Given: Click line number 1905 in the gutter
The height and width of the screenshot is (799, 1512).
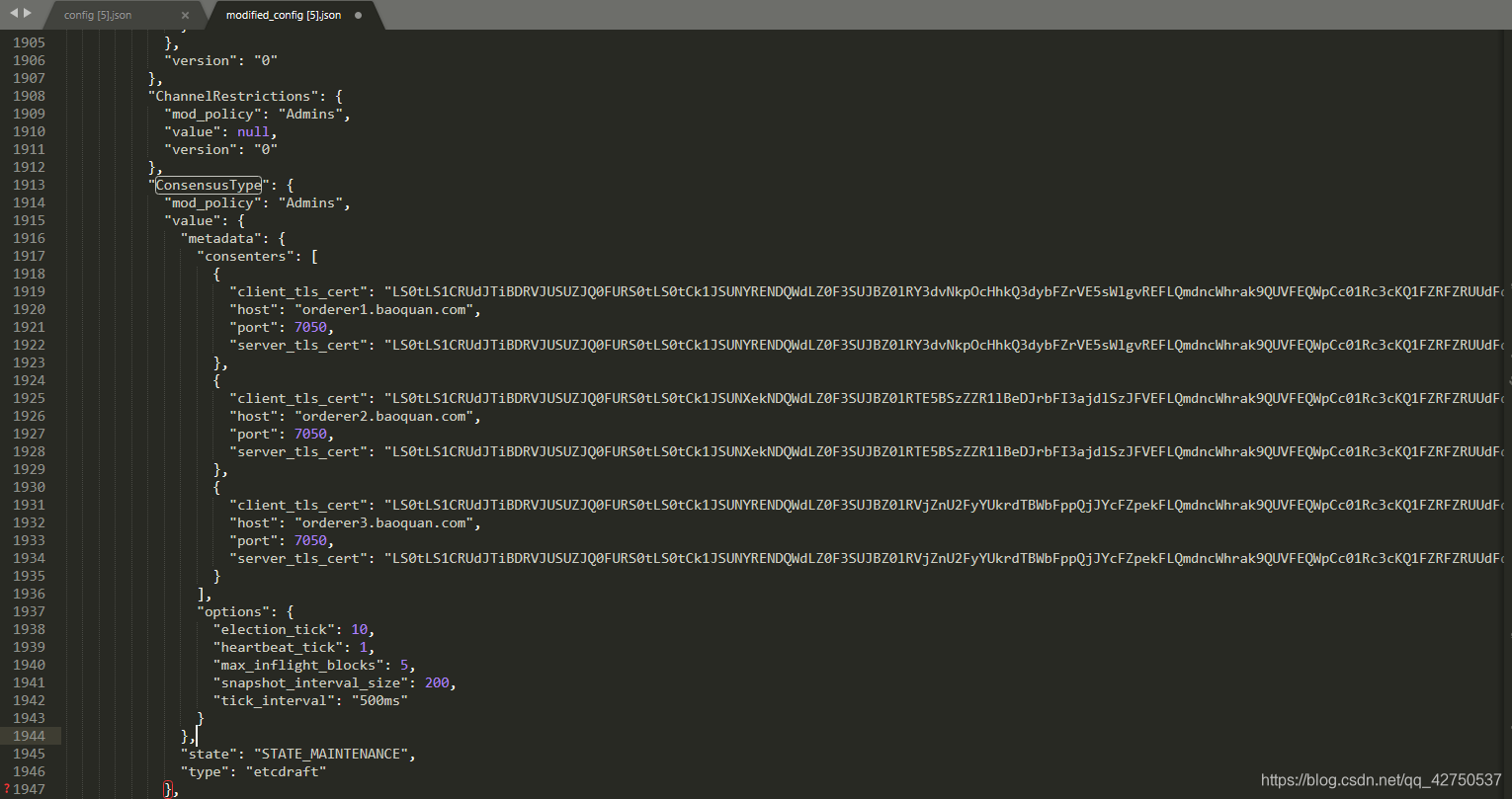Looking at the screenshot, I should click(29, 42).
